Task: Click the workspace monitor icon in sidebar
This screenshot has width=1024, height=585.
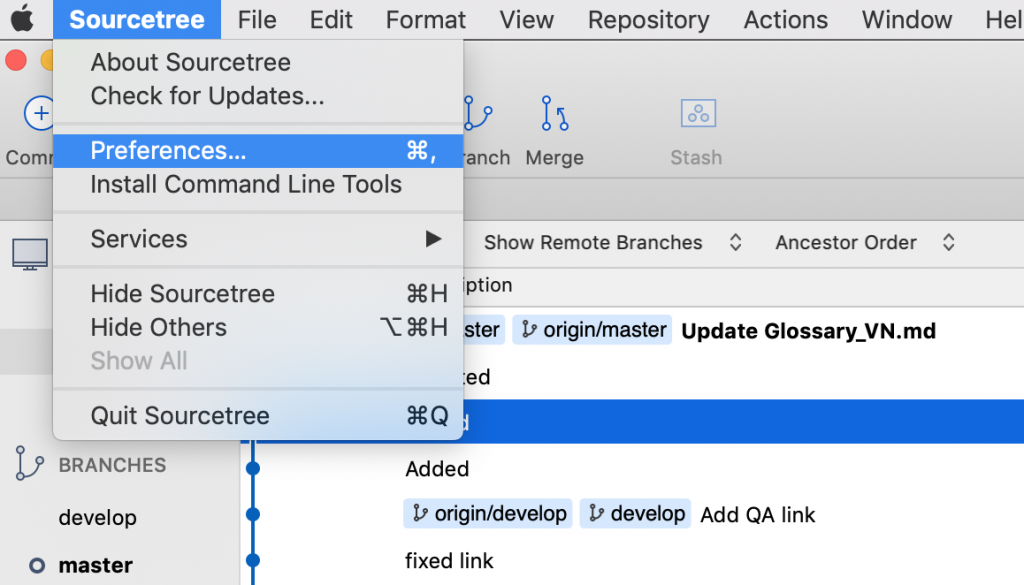Action: tap(30, 254)
